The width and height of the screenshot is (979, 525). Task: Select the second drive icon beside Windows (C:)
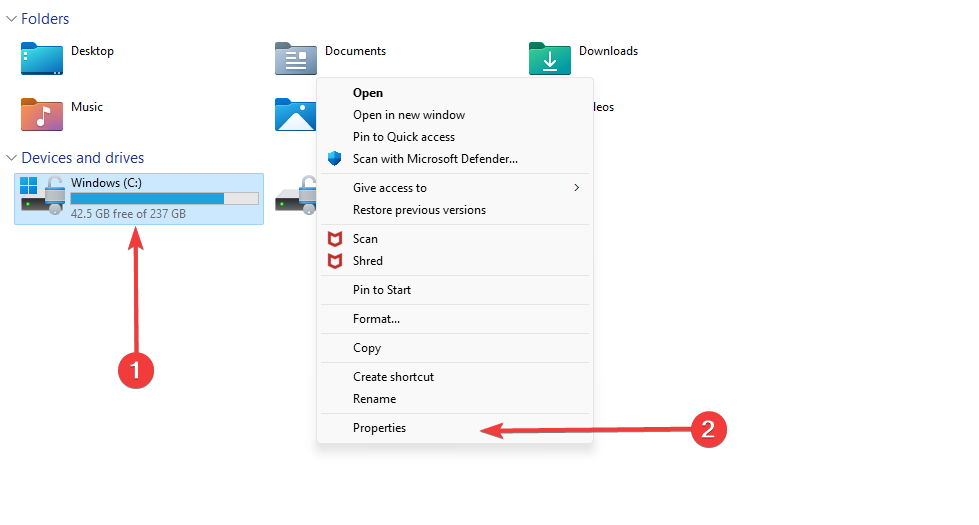point(296,195)
